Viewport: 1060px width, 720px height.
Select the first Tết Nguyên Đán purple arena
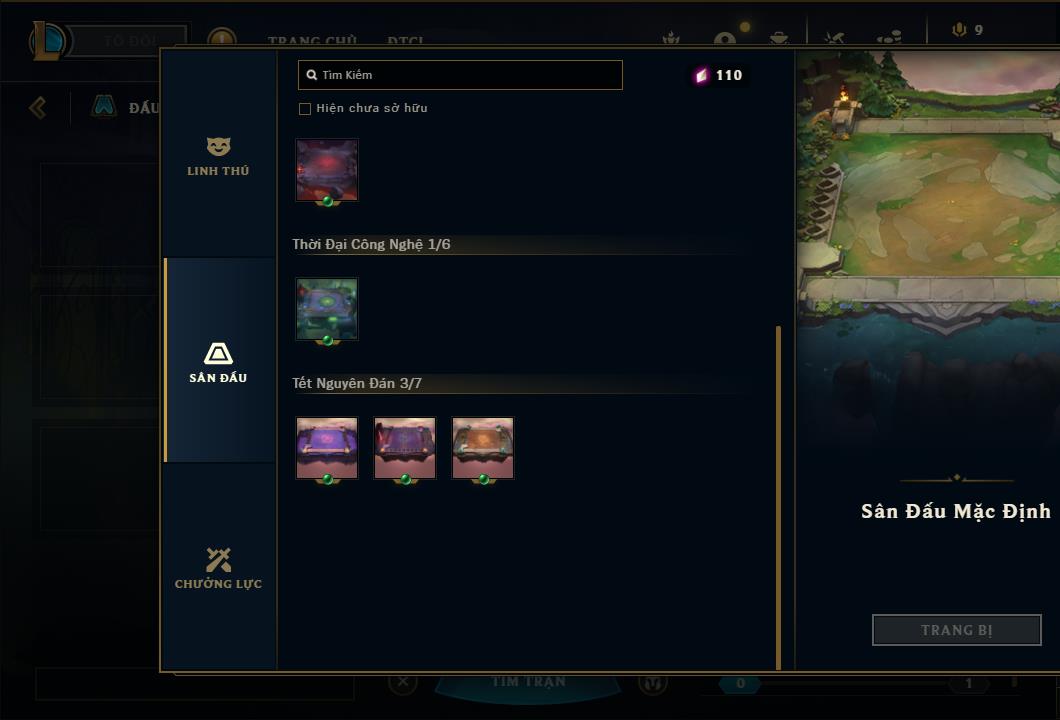(x=327, y=448)
